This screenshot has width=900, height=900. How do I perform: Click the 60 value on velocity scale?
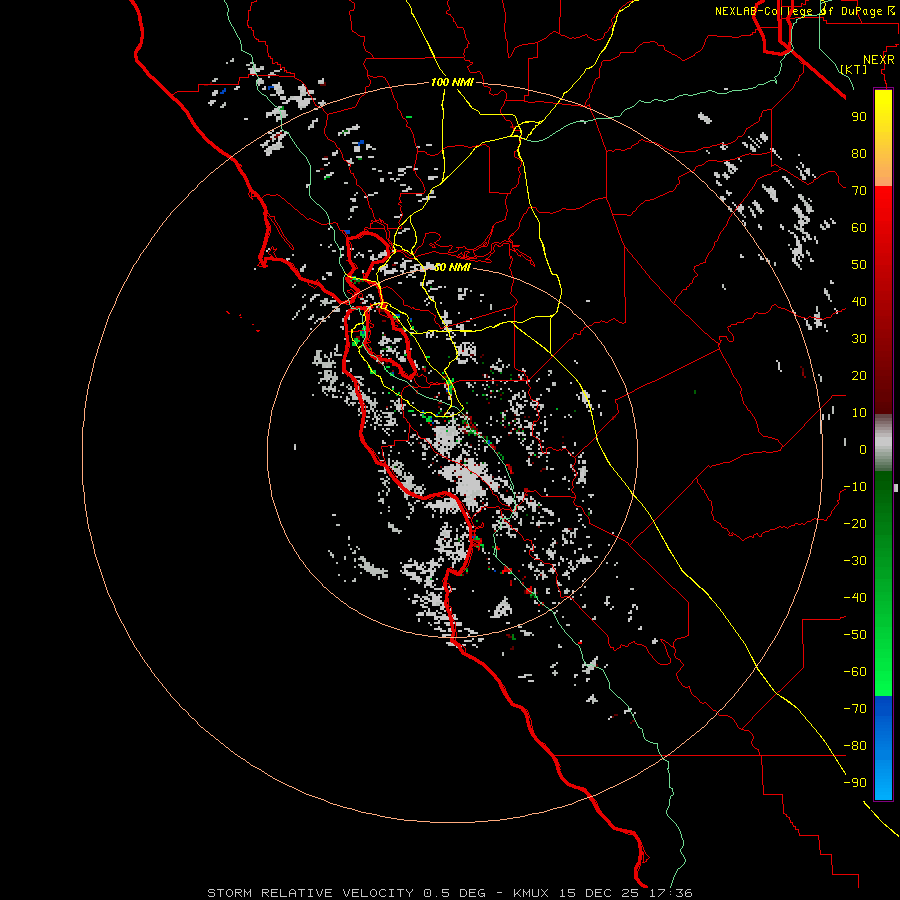coord(859,227)
